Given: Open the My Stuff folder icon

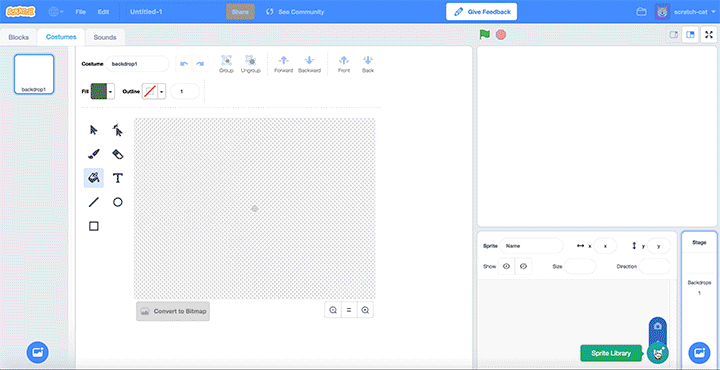Looking at the screenshot, I should point(641,12).
